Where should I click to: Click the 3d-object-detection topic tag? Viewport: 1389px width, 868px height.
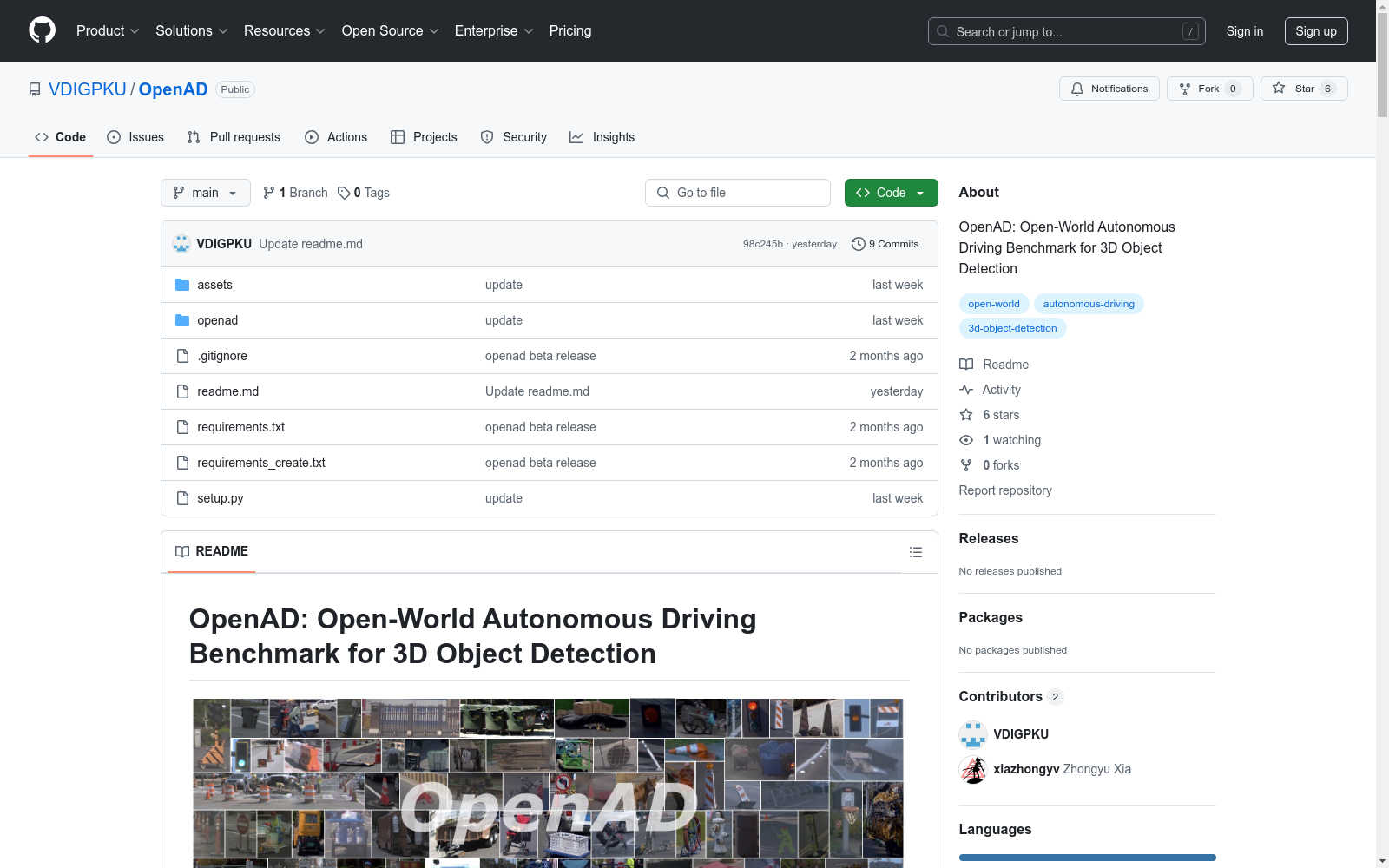pyautogui.click(x=1012, y=328)
